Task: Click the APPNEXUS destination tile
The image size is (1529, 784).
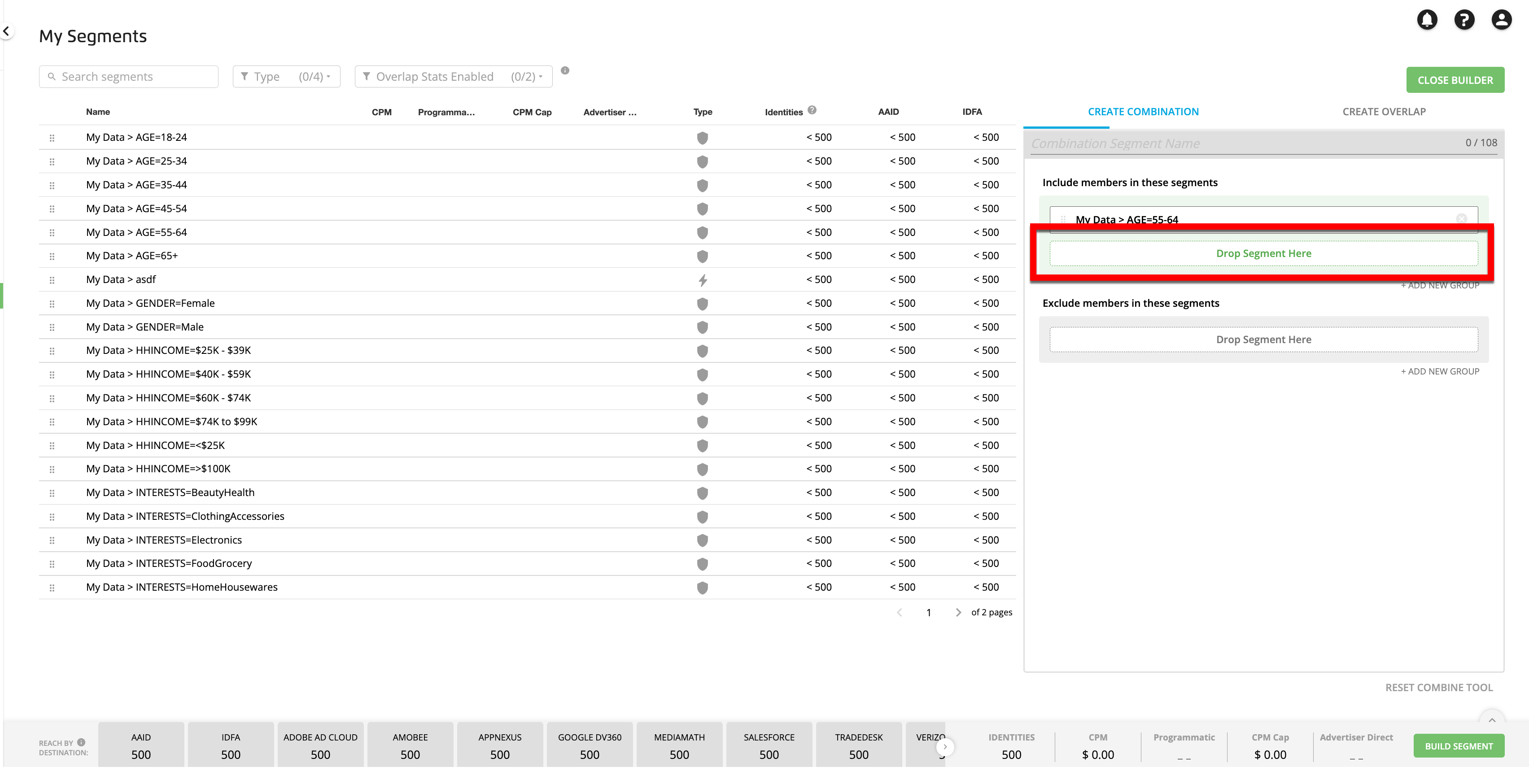Action: [500, 745]
